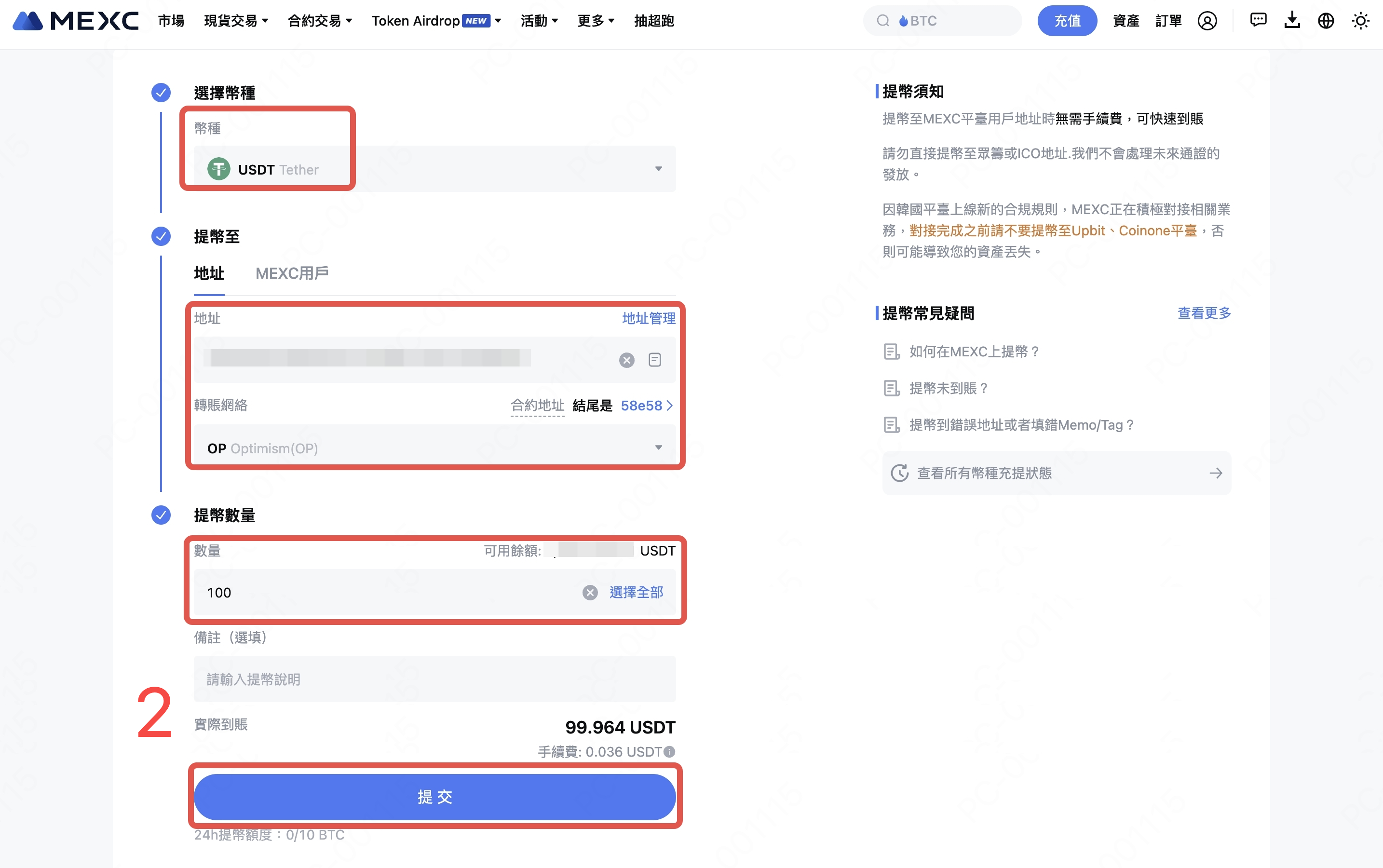Click the fee info tooltip icon
Screen dimensions: 1383x868
tap(671, 751)
